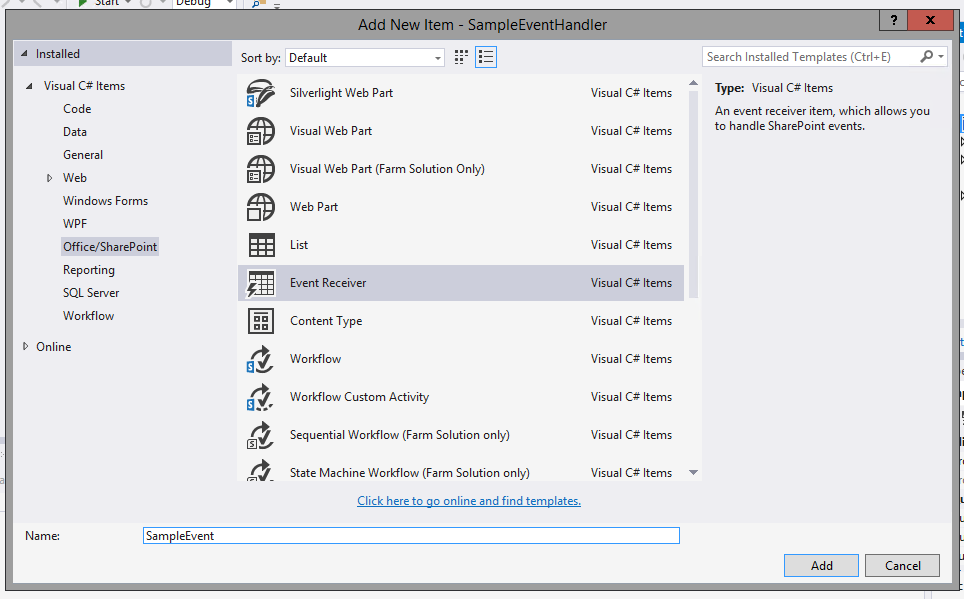
Task: Click the Add button
Action: click(821, 565)
